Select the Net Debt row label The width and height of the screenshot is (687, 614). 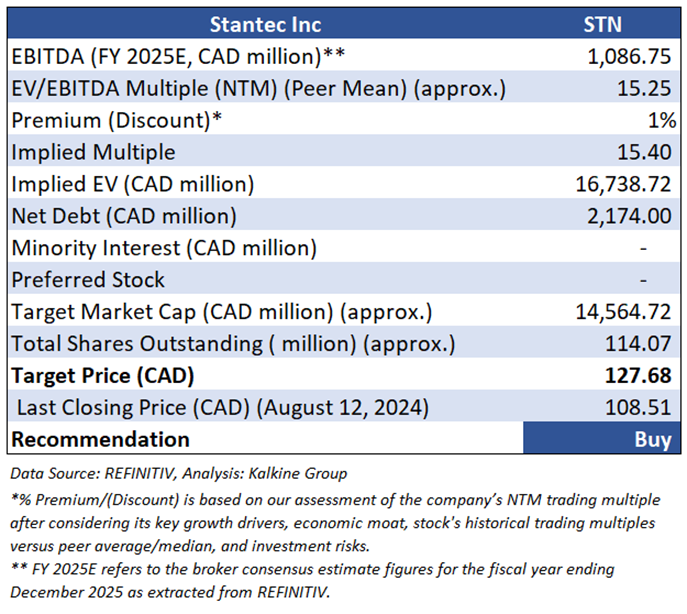(123, 216)
